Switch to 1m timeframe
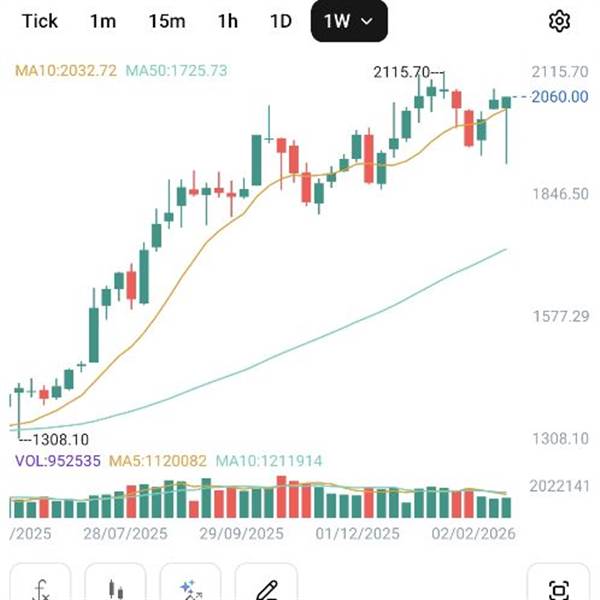Viewport: 600px width, 600px height. 102,21
